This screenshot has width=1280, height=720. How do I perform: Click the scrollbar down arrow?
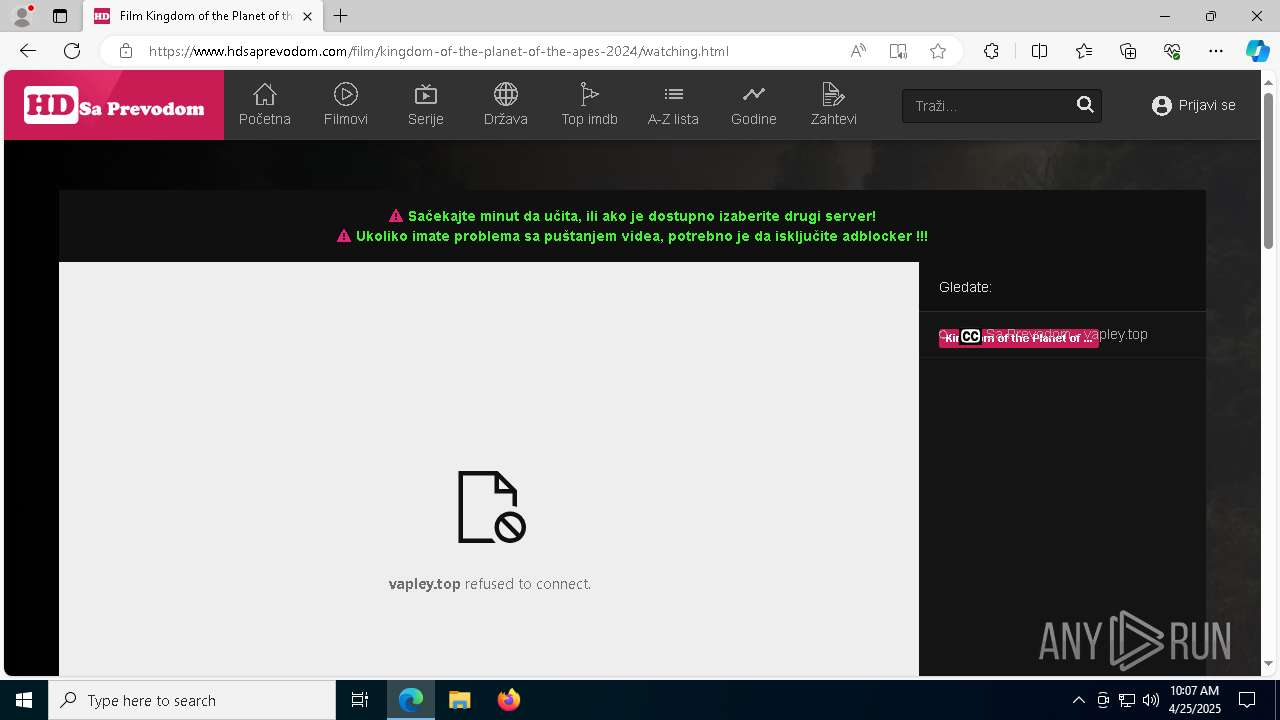click(1268, 664)
